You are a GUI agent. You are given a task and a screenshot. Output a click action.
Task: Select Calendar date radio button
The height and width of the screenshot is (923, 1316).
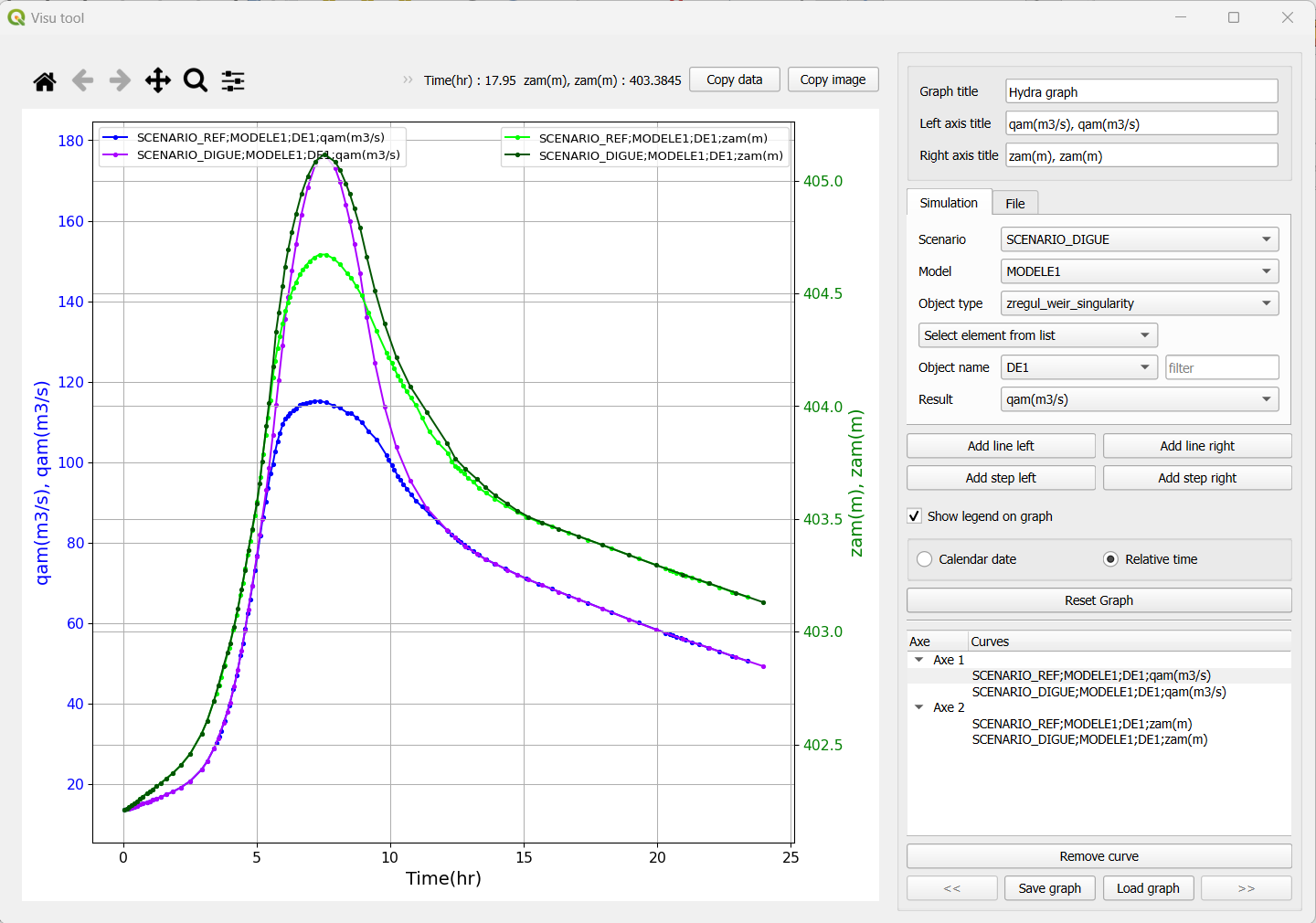click(925, 559)
